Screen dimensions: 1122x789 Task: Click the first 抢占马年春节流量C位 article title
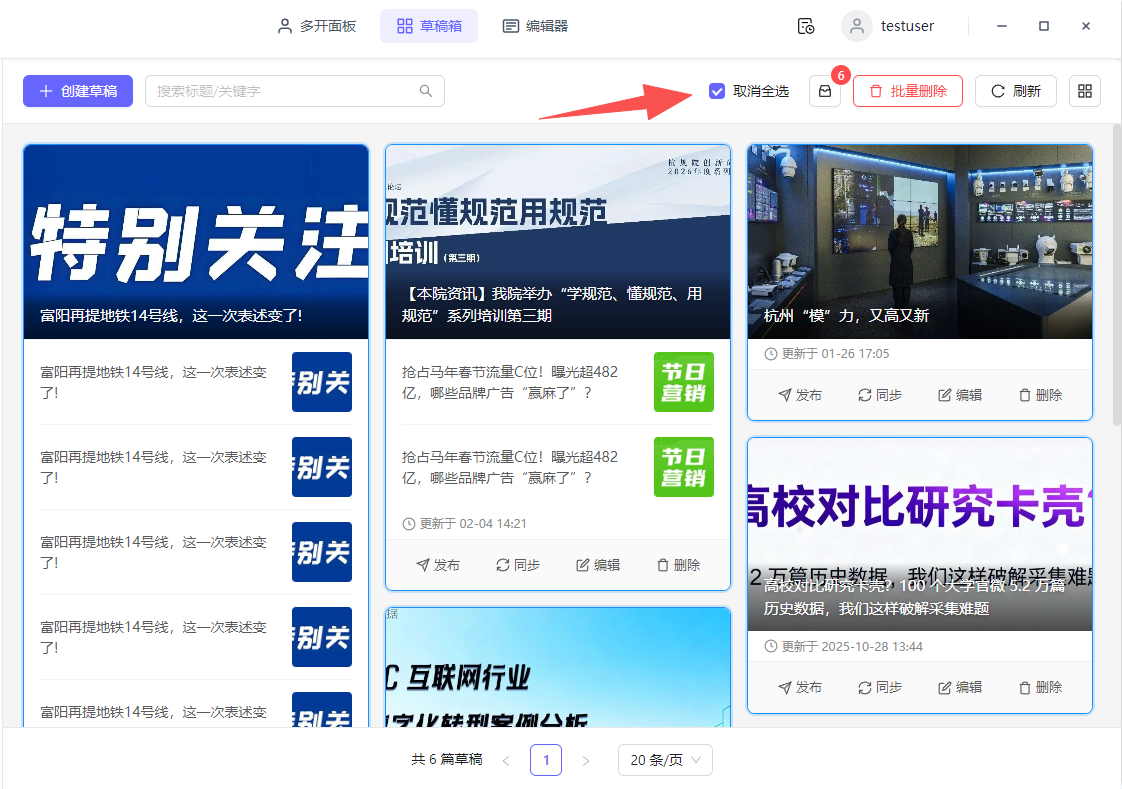point(509,382)
